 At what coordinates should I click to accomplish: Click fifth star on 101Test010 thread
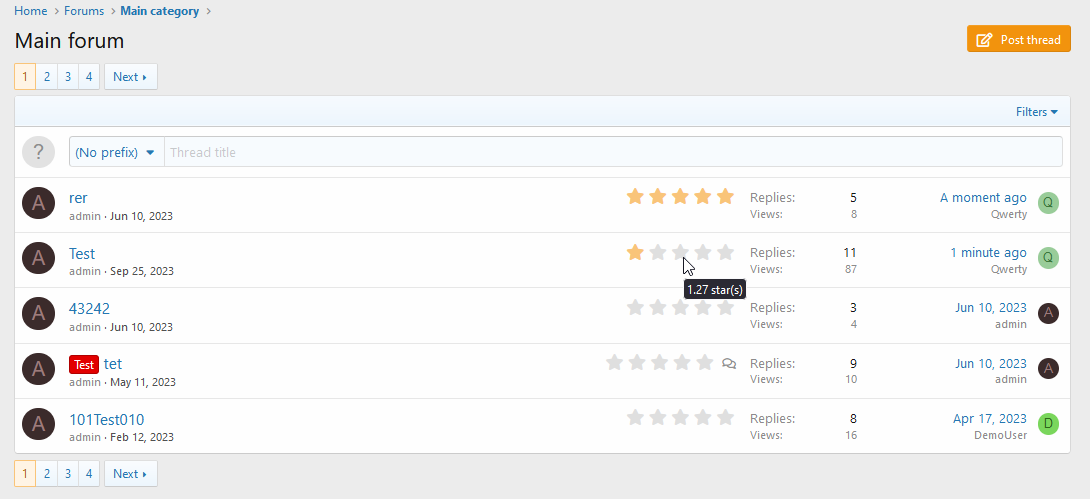725,417
